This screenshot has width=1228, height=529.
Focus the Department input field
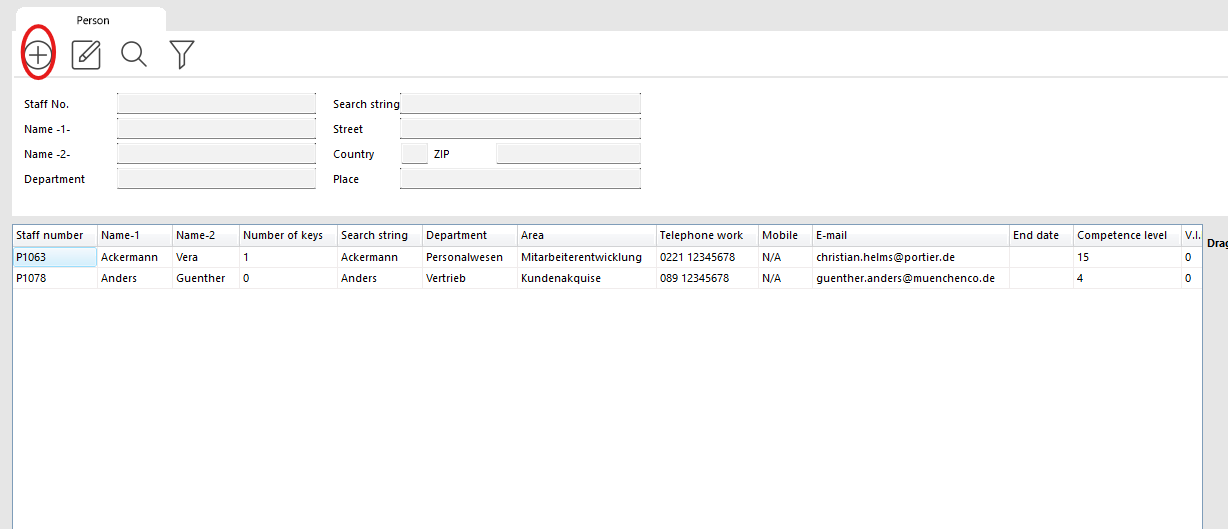point(216,179)
